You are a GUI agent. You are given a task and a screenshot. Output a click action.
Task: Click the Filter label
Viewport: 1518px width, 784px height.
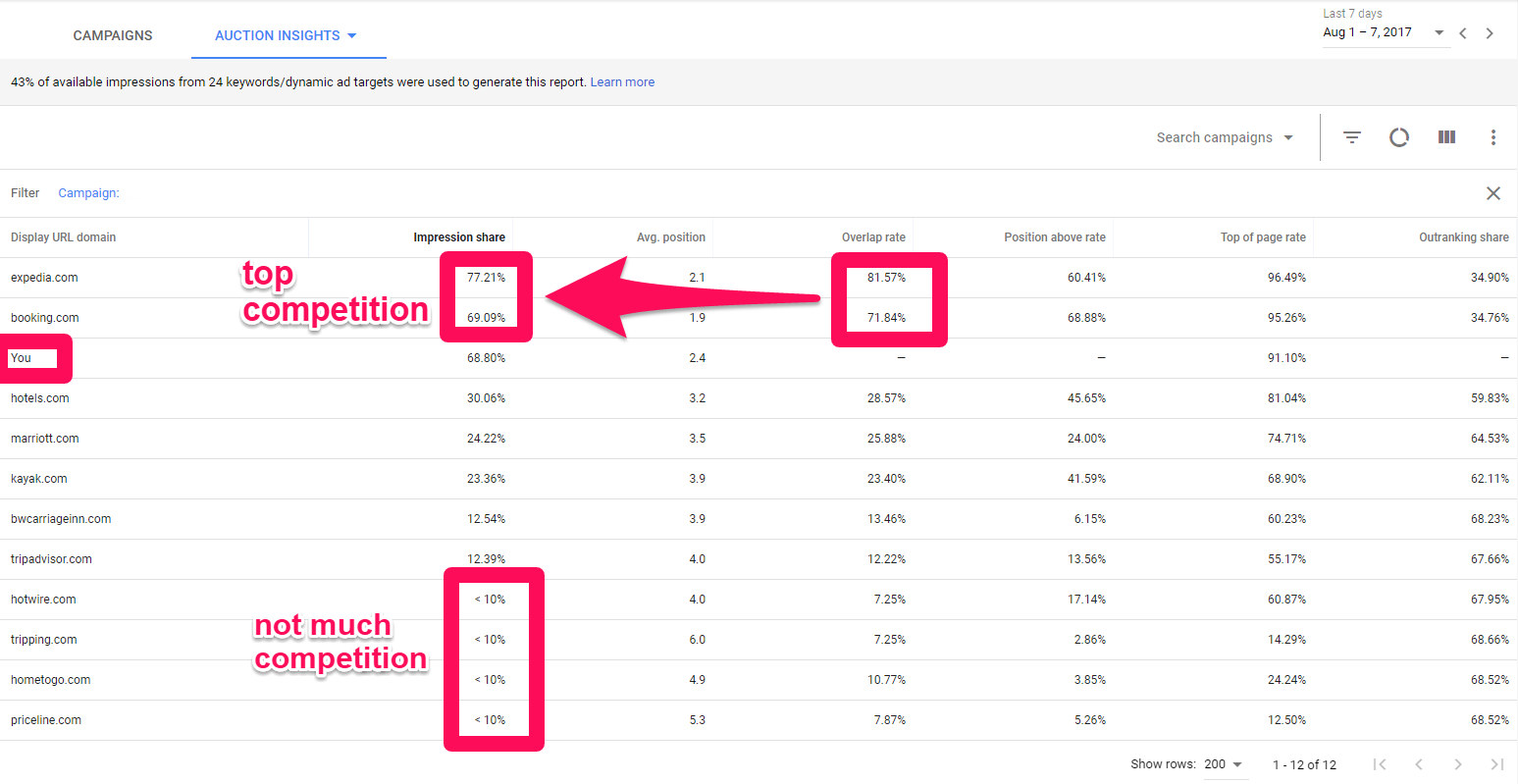tap(25, 193)
